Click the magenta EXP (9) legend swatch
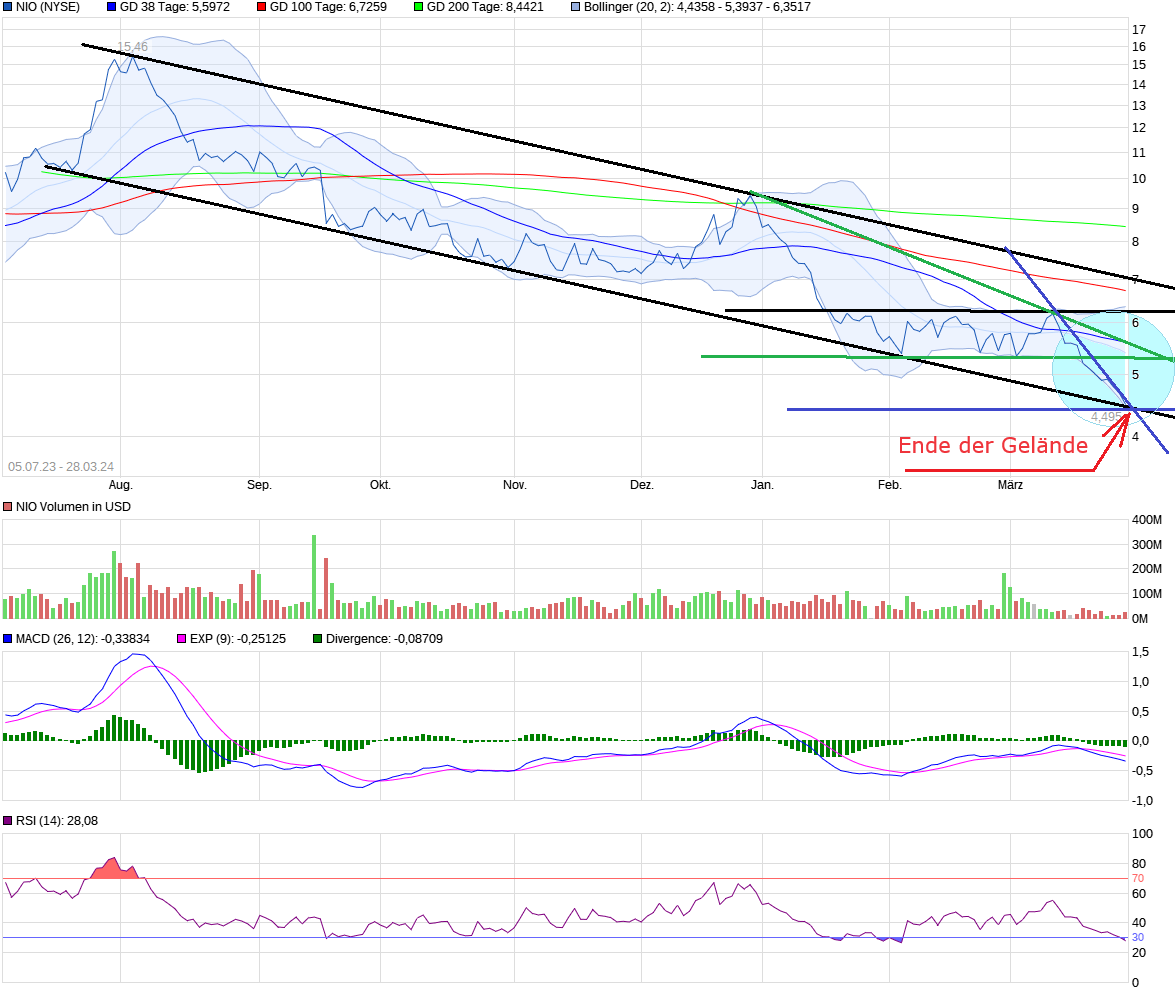 tap(181, 638)
